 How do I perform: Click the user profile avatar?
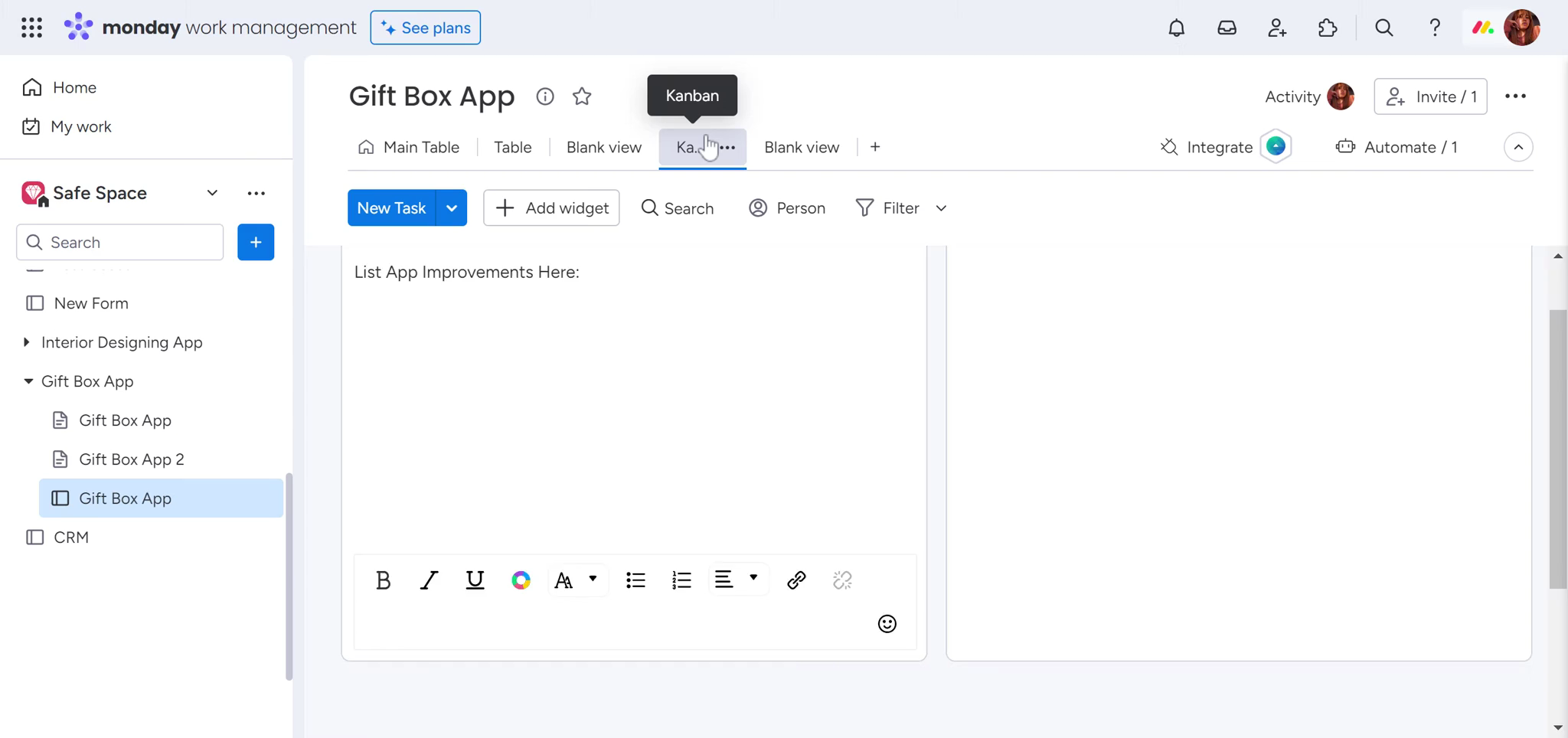pos(1521,28)
